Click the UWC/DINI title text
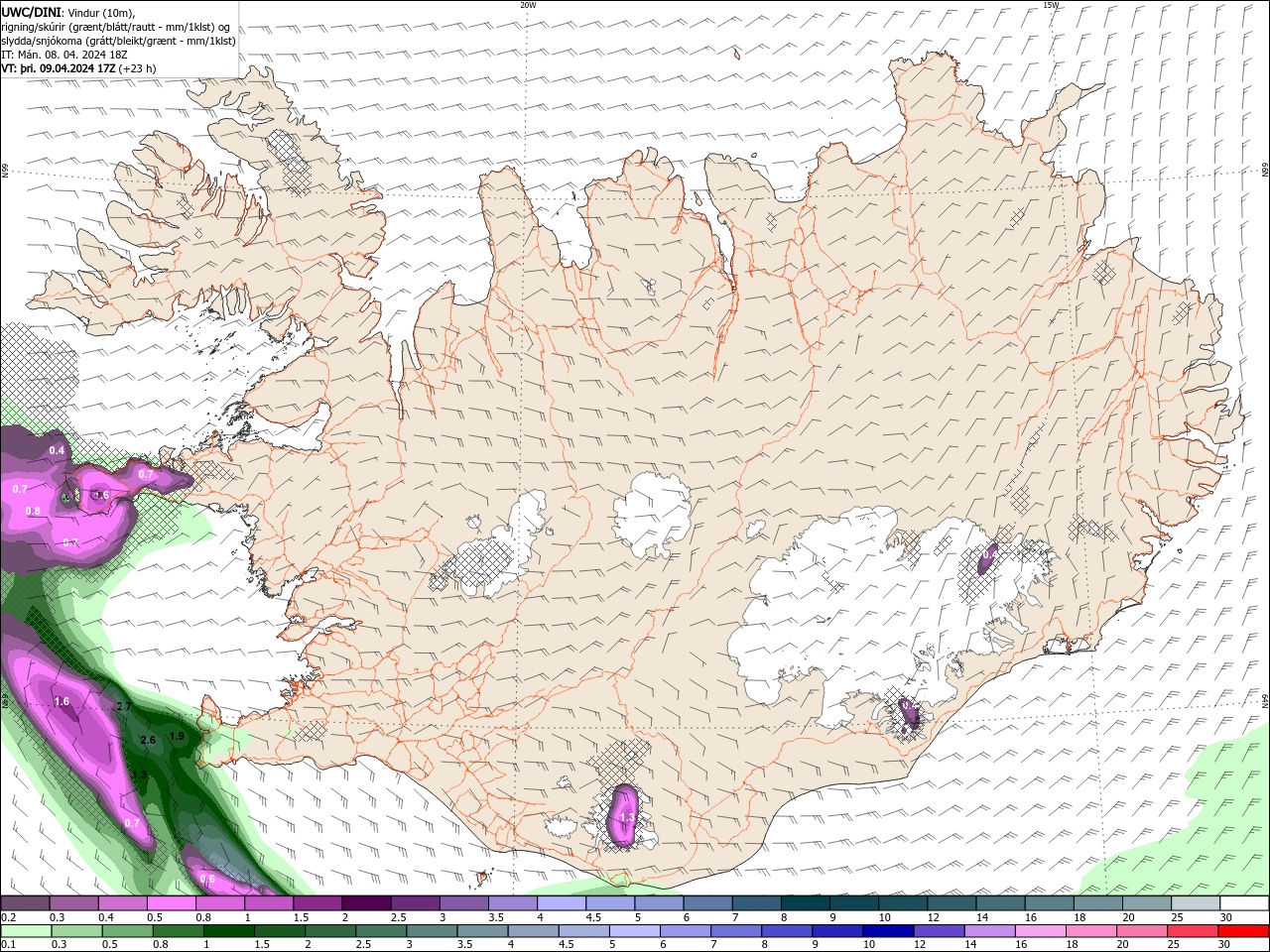Viewport: 1270px width, 952px height. [31, 11]
